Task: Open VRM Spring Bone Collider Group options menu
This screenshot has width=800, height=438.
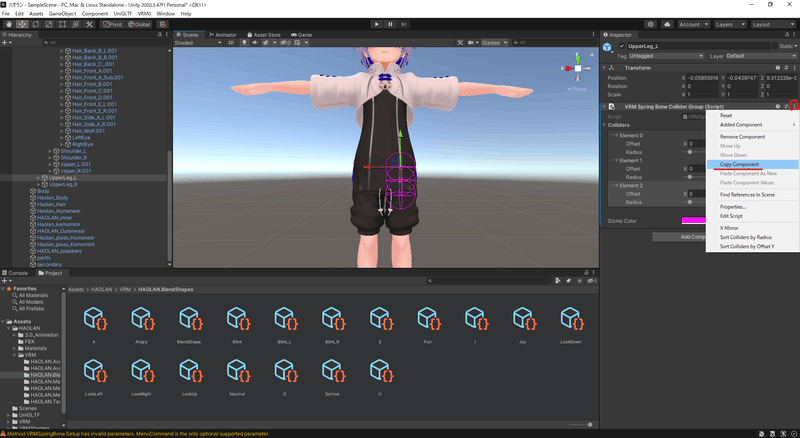Action: tap(794, 106)
